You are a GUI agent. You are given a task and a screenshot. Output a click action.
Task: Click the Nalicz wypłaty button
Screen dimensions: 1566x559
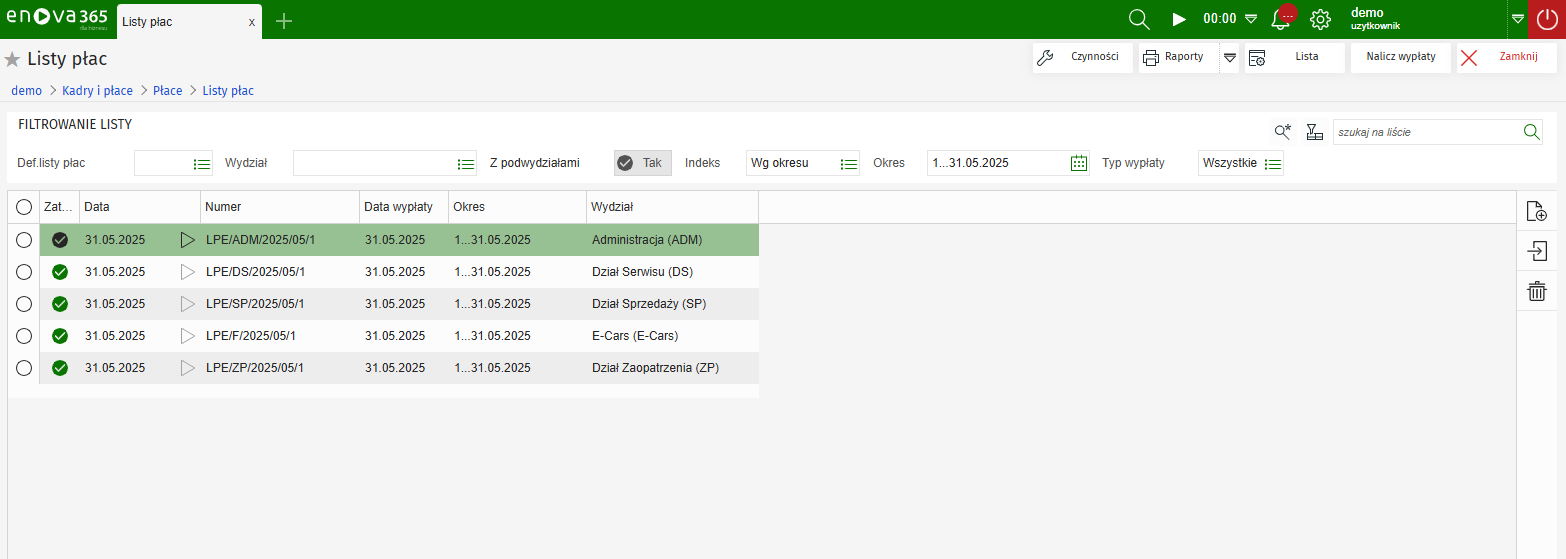pyautogui.click(x=1400, y=57)
